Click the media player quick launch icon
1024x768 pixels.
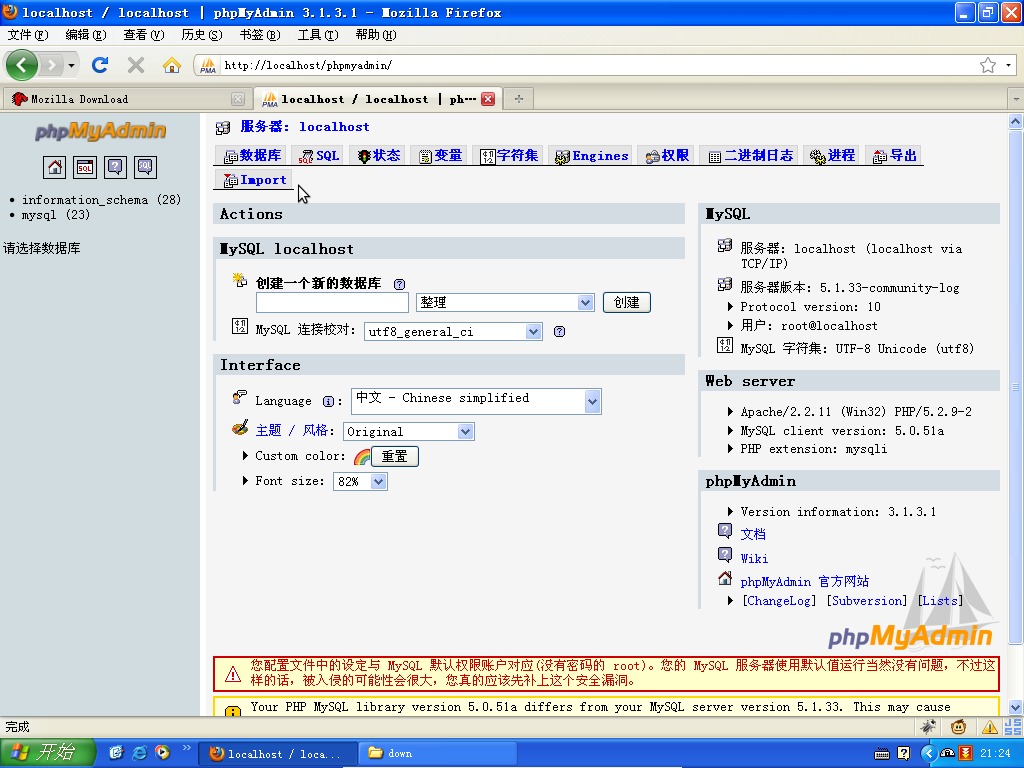tap(162, 752)
